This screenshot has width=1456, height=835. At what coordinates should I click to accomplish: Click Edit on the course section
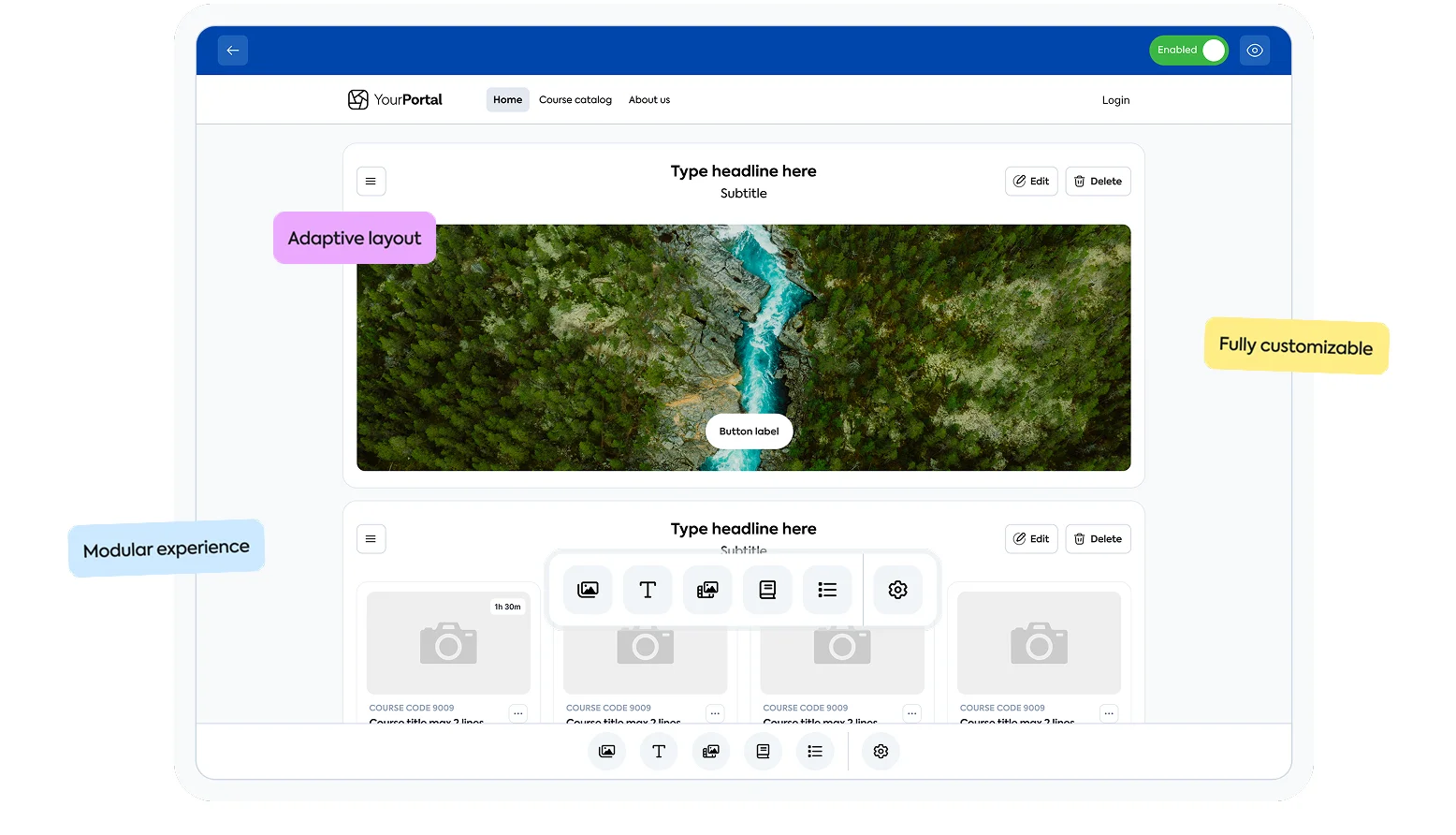tap(1031, 539)
